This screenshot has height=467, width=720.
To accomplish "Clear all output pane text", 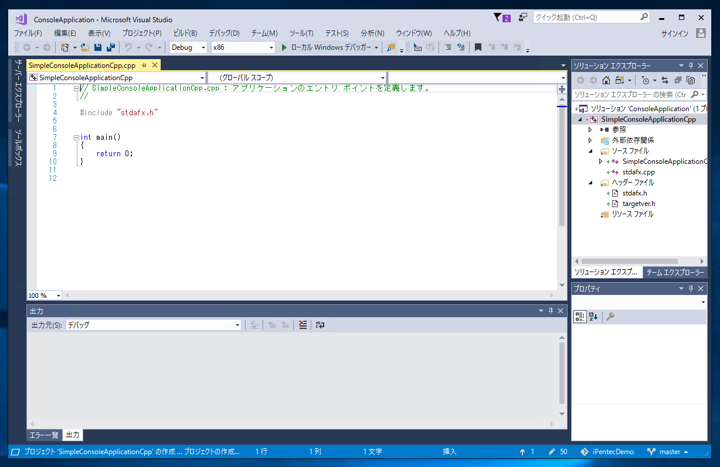I will pyautogui.click(x=302, y=325).
